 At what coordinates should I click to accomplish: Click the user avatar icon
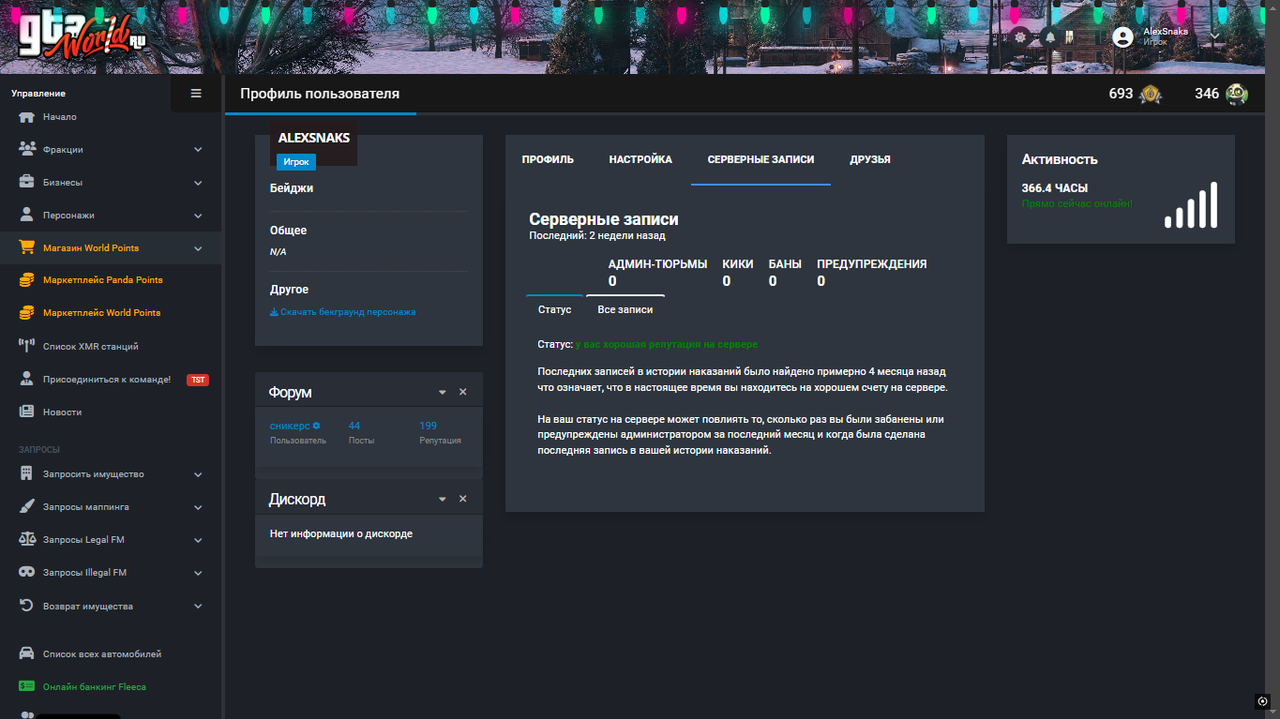[1123, 37]
